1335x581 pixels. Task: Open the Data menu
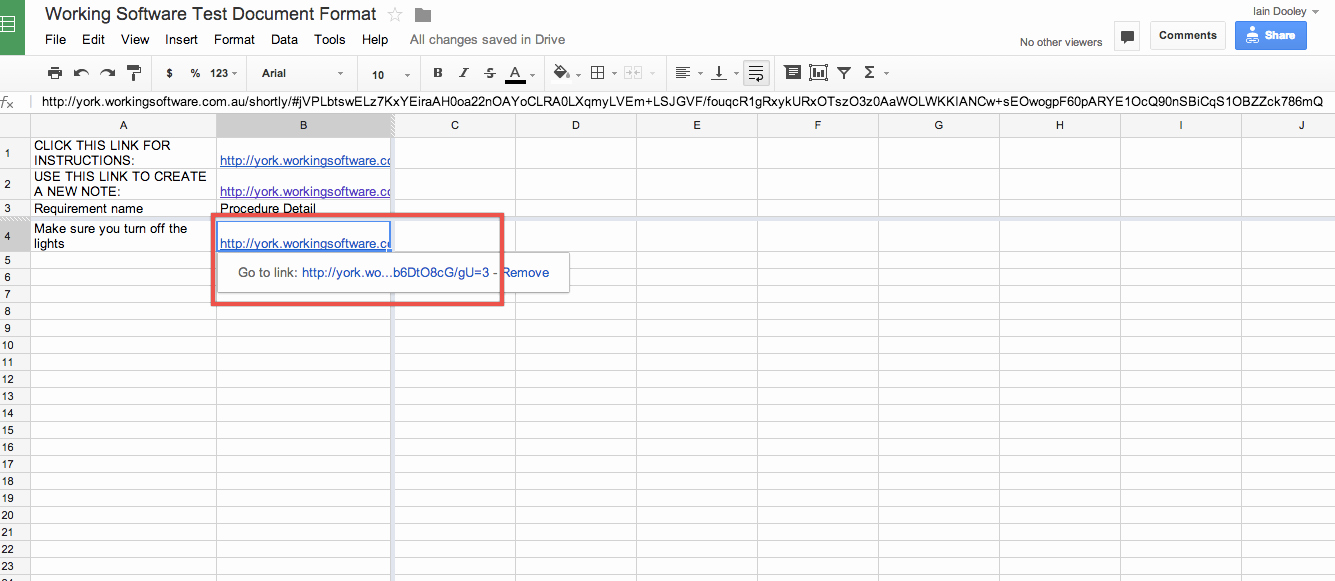pos(284,40)
